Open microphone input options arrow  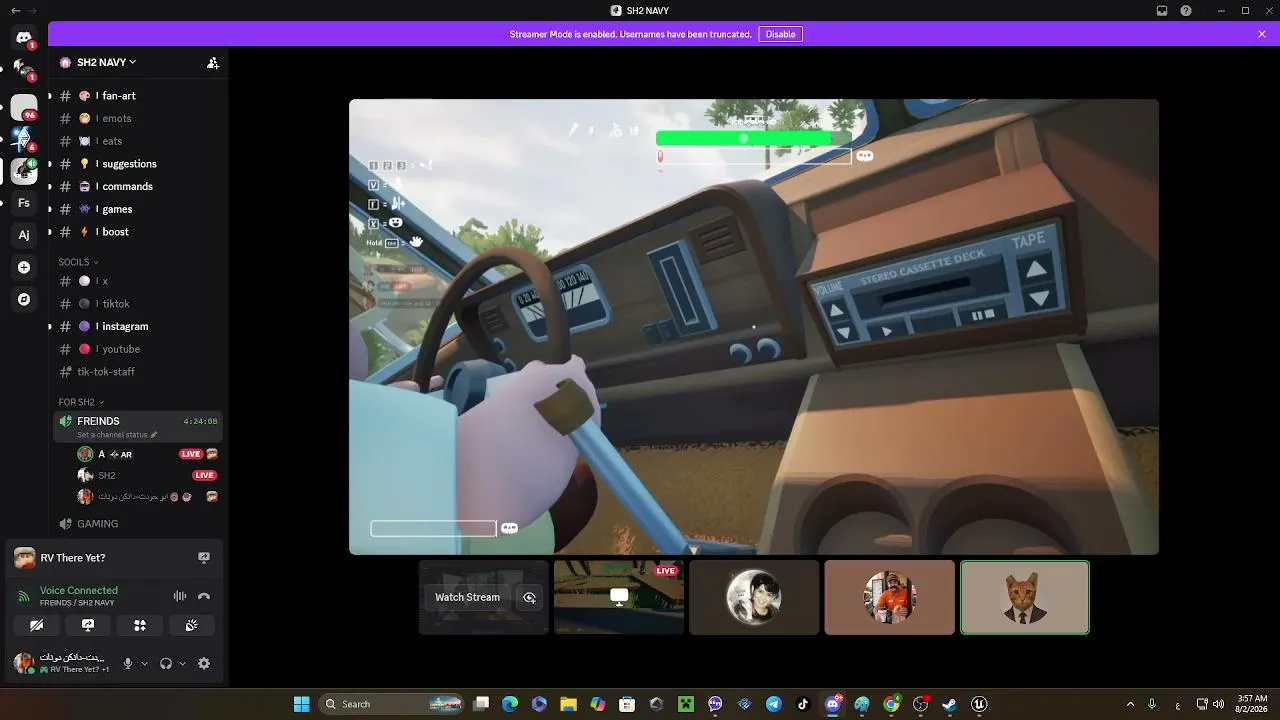[144, 663]
